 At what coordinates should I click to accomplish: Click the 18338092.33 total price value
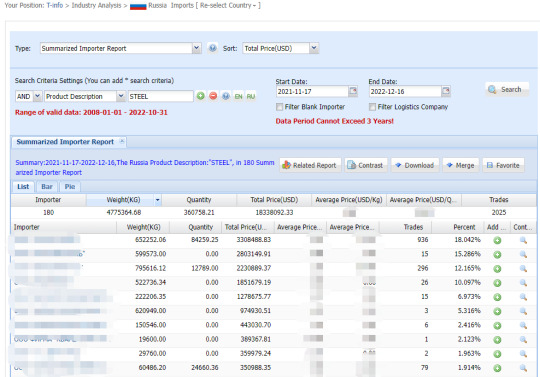[x=274, y=212]
